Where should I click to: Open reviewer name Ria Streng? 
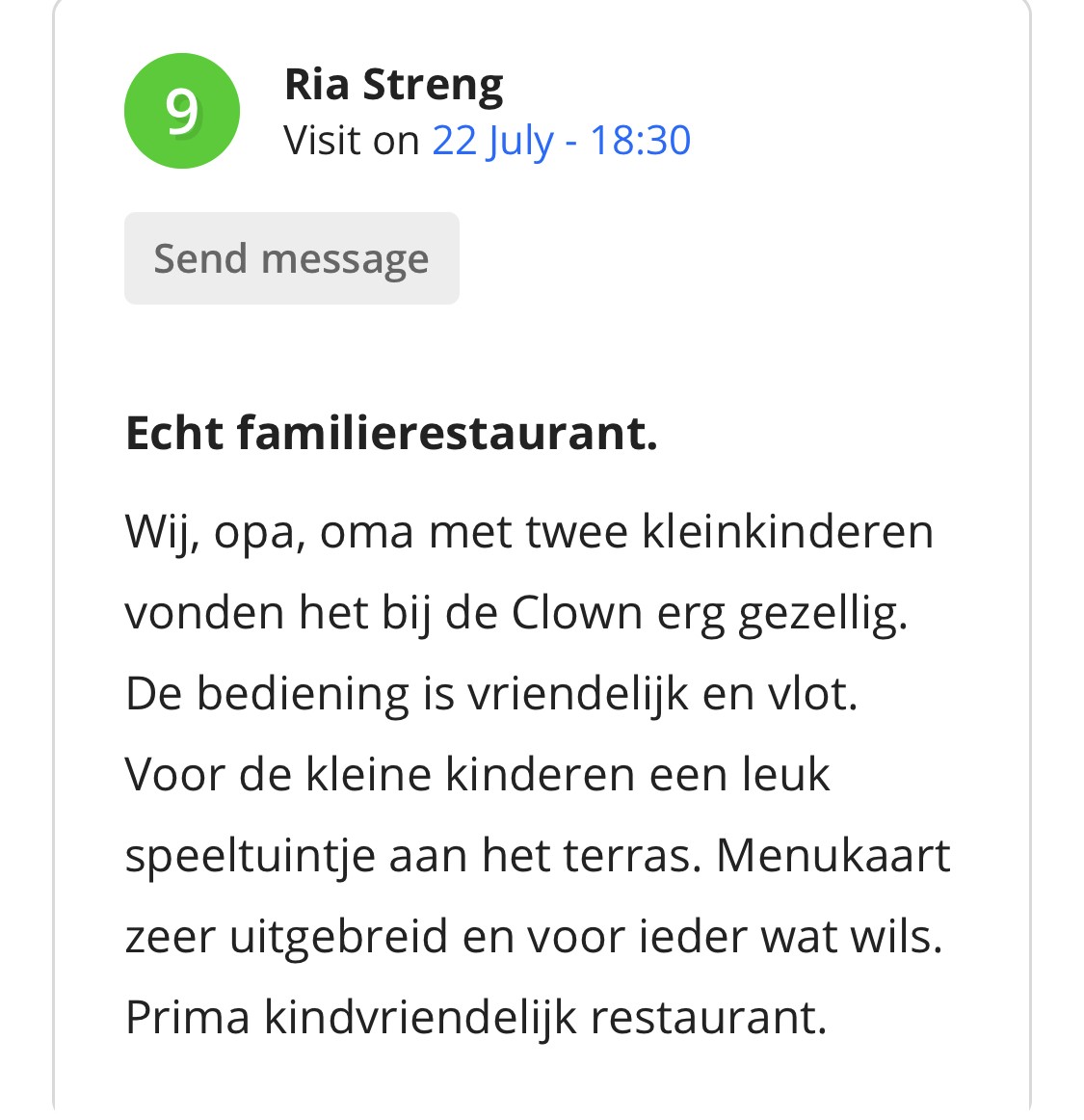393,85
